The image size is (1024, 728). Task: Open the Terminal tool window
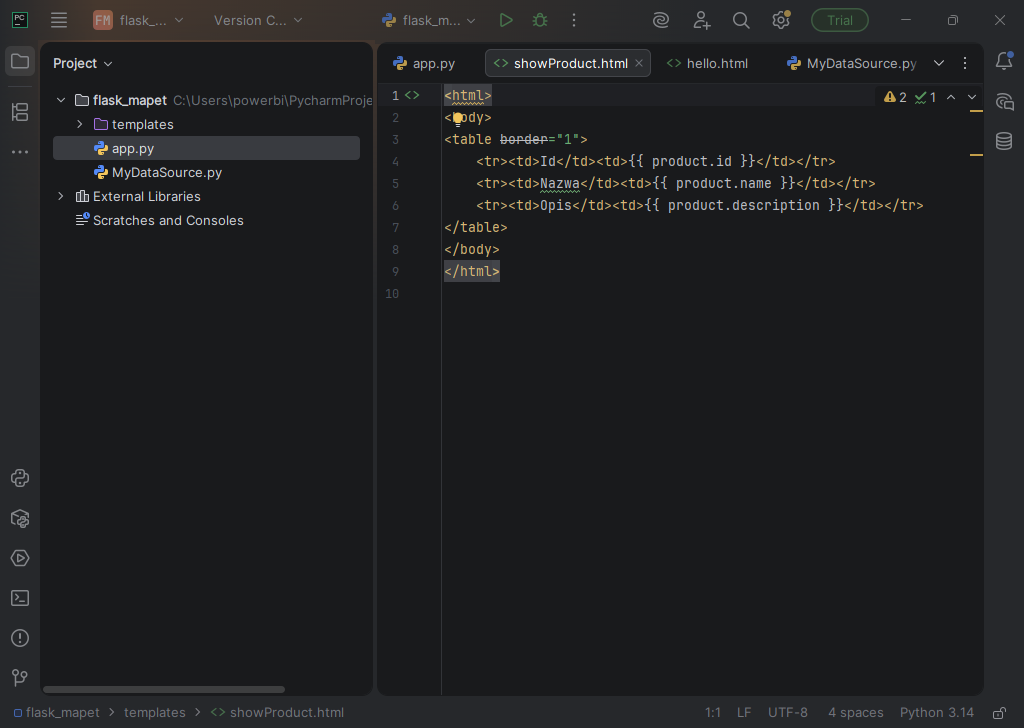[20, 598]
